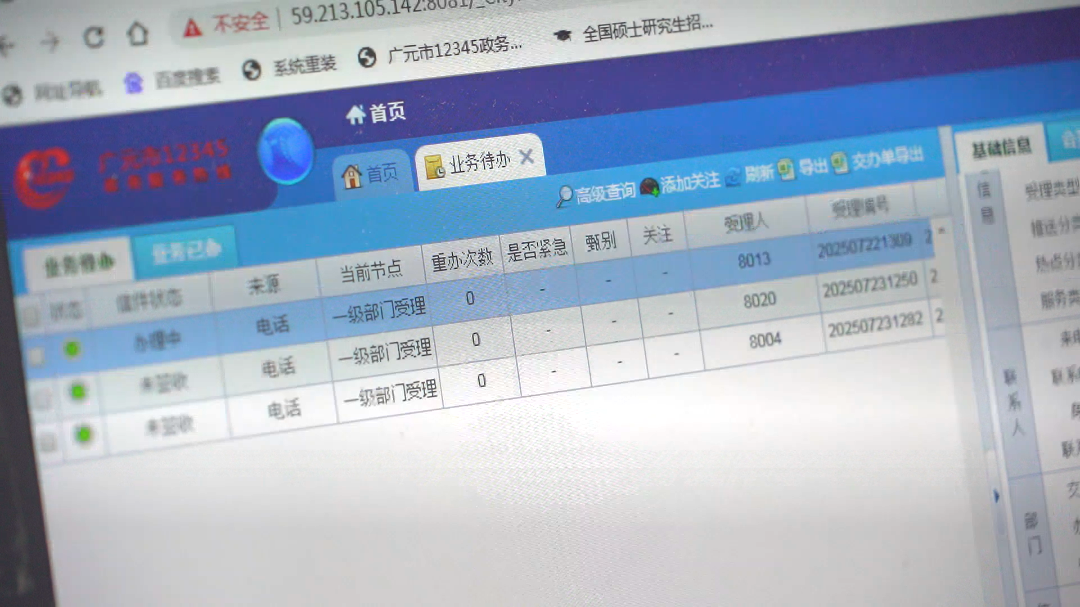Click the 交办单导出 export icon

click(840, 163)
